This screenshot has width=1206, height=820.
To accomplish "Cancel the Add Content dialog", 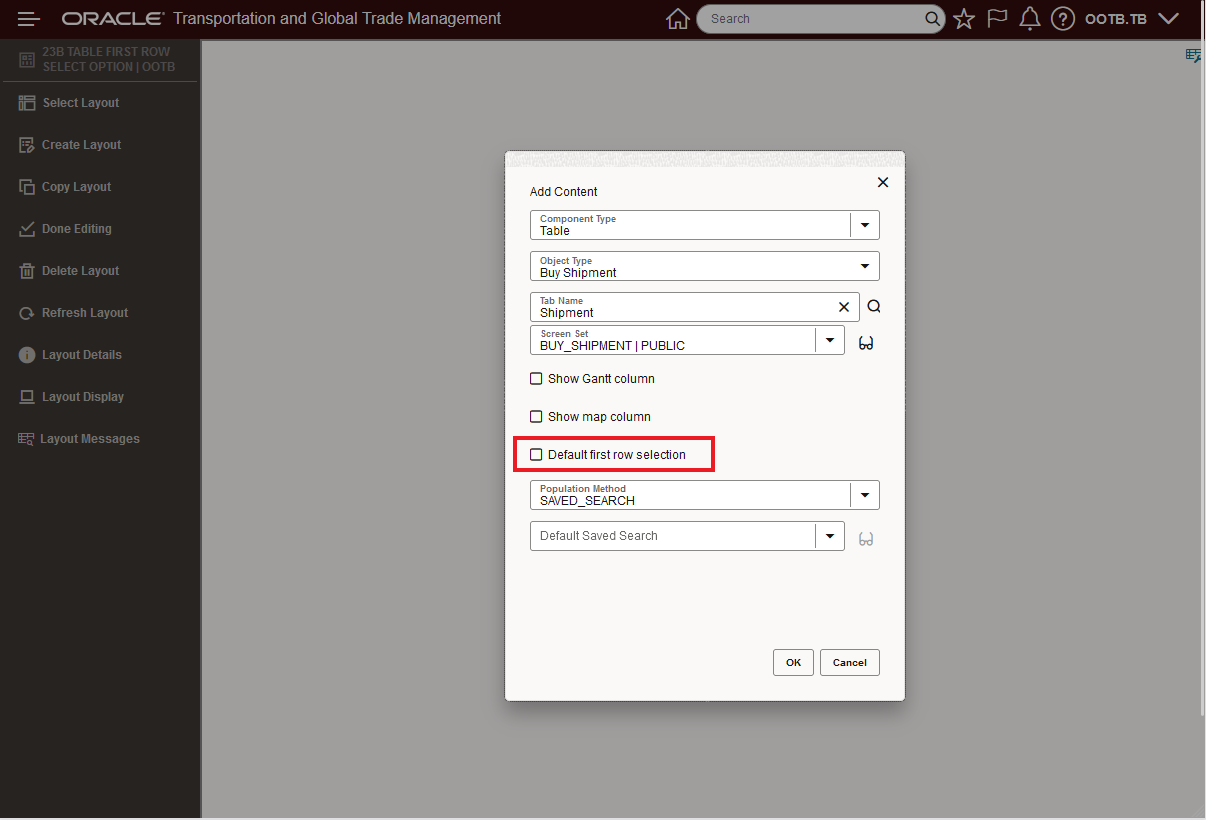I will tap(849, 662).
